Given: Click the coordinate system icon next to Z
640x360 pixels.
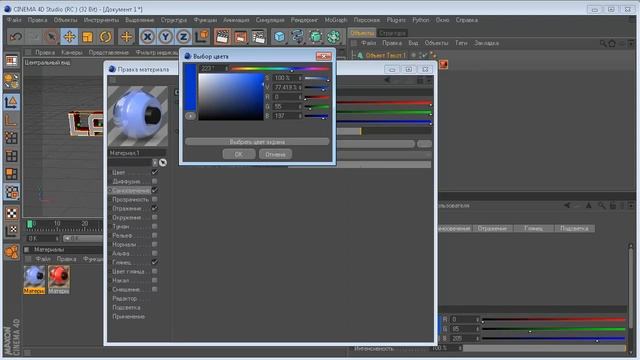Looking at the screenshot, I should [x=201, y=37].
